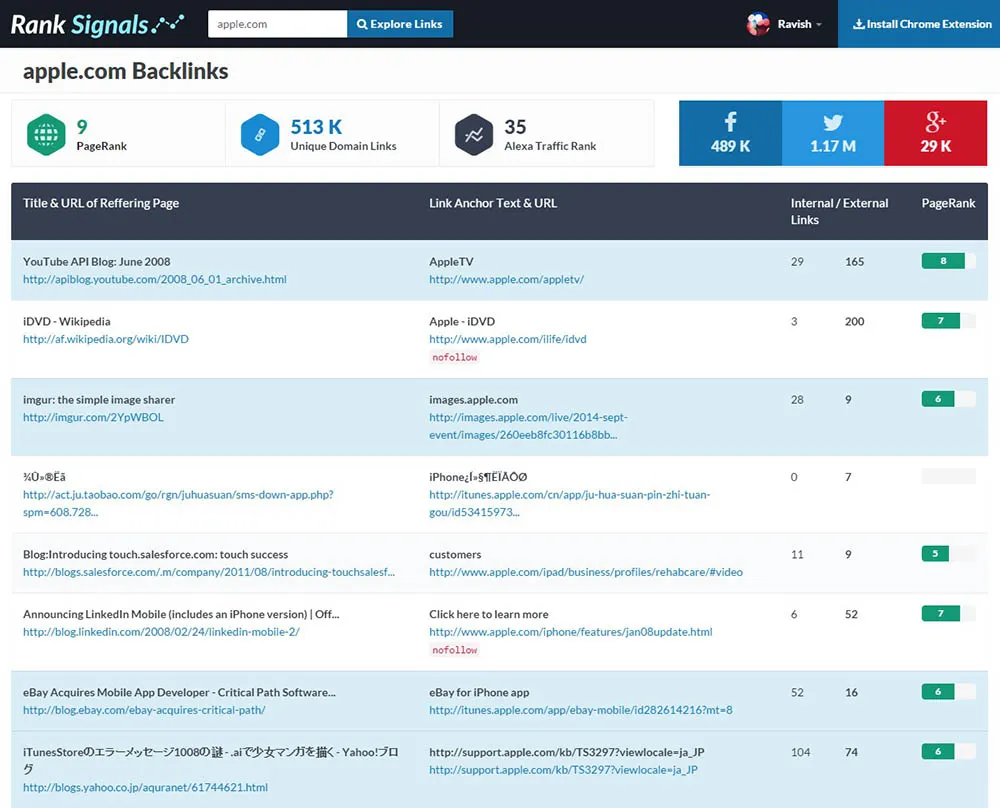This screenshot has height=808, width=1000.
Task: Select the PageRank hexagon icon
Action: pos(47,132)
